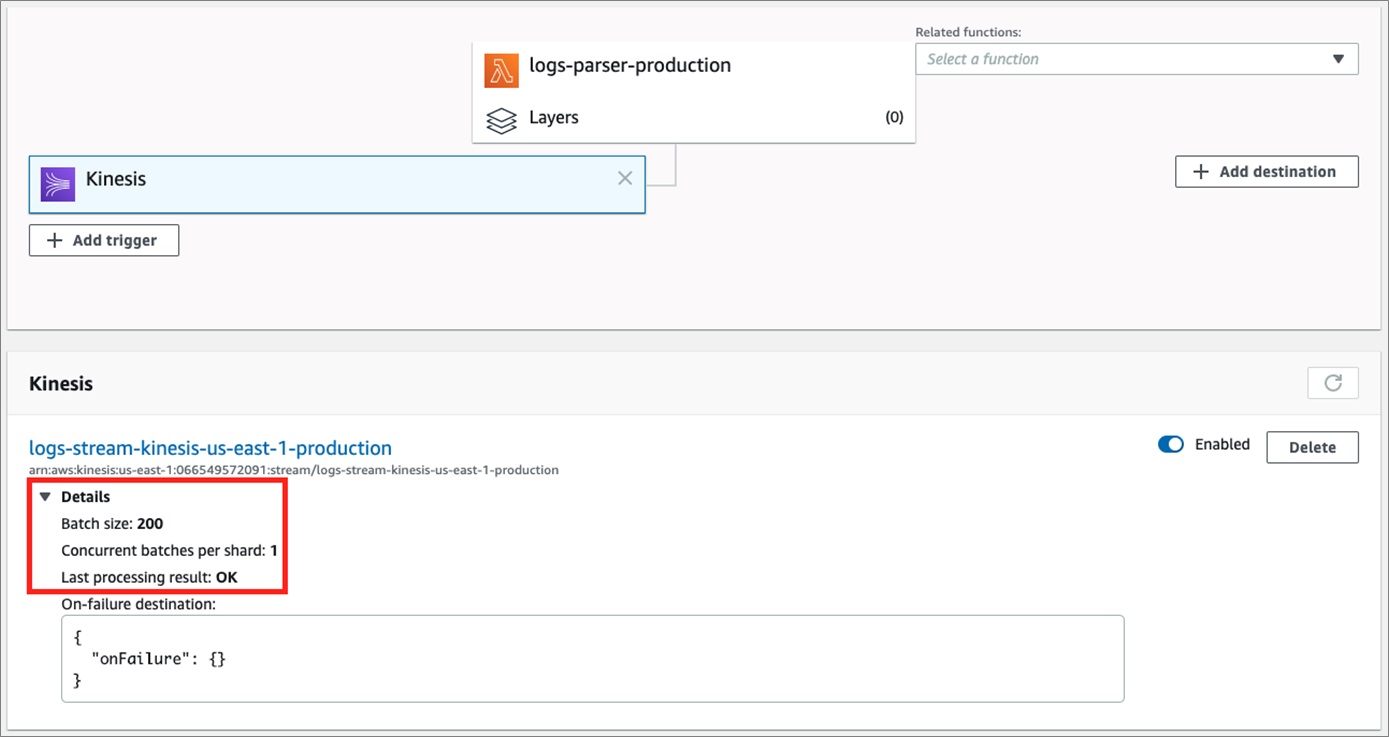The width and height of the screenshot is (1389, 737).
Task: Click Last processing result: OK
Action: 149,577
